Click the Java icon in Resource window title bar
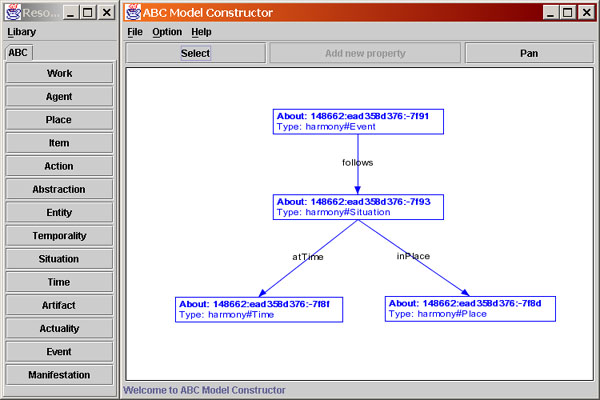 pos(13,12)
